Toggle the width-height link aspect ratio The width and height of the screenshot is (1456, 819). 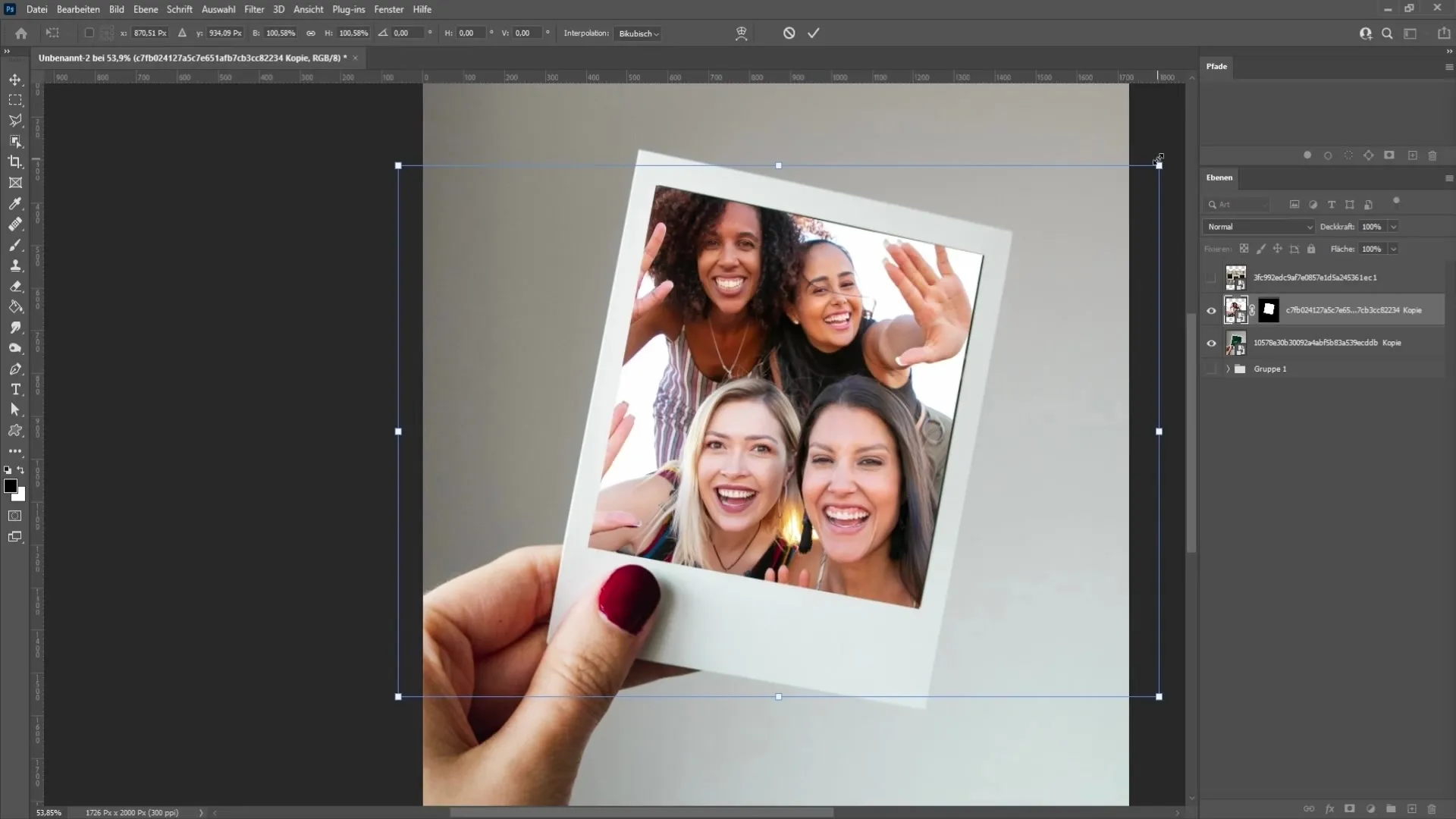[x=311, y=33]
